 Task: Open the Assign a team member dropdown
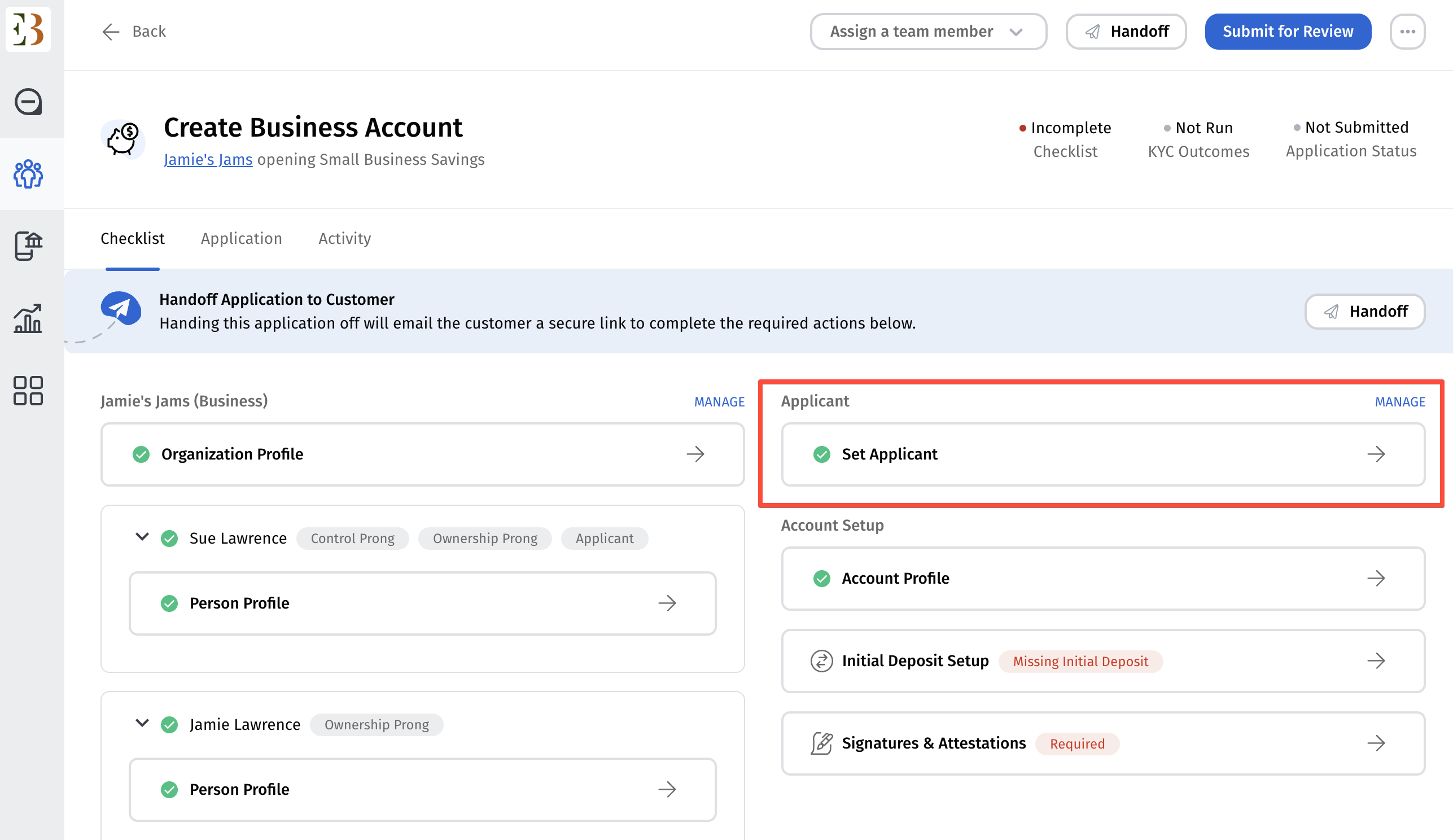pos(927,31)
